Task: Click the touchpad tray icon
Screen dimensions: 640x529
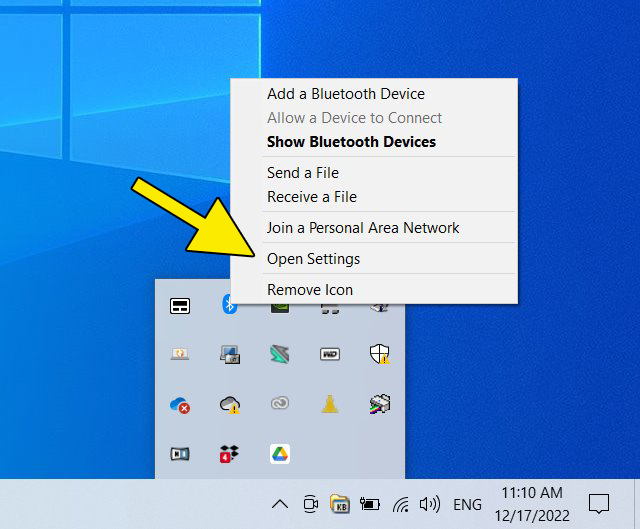Action: point(180,306)
